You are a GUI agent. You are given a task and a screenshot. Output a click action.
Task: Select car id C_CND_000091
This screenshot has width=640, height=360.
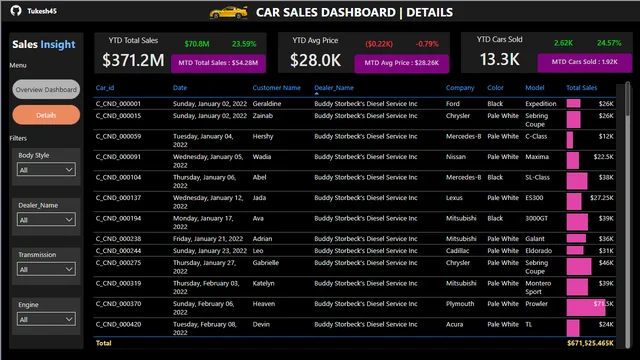click(118, 157)
